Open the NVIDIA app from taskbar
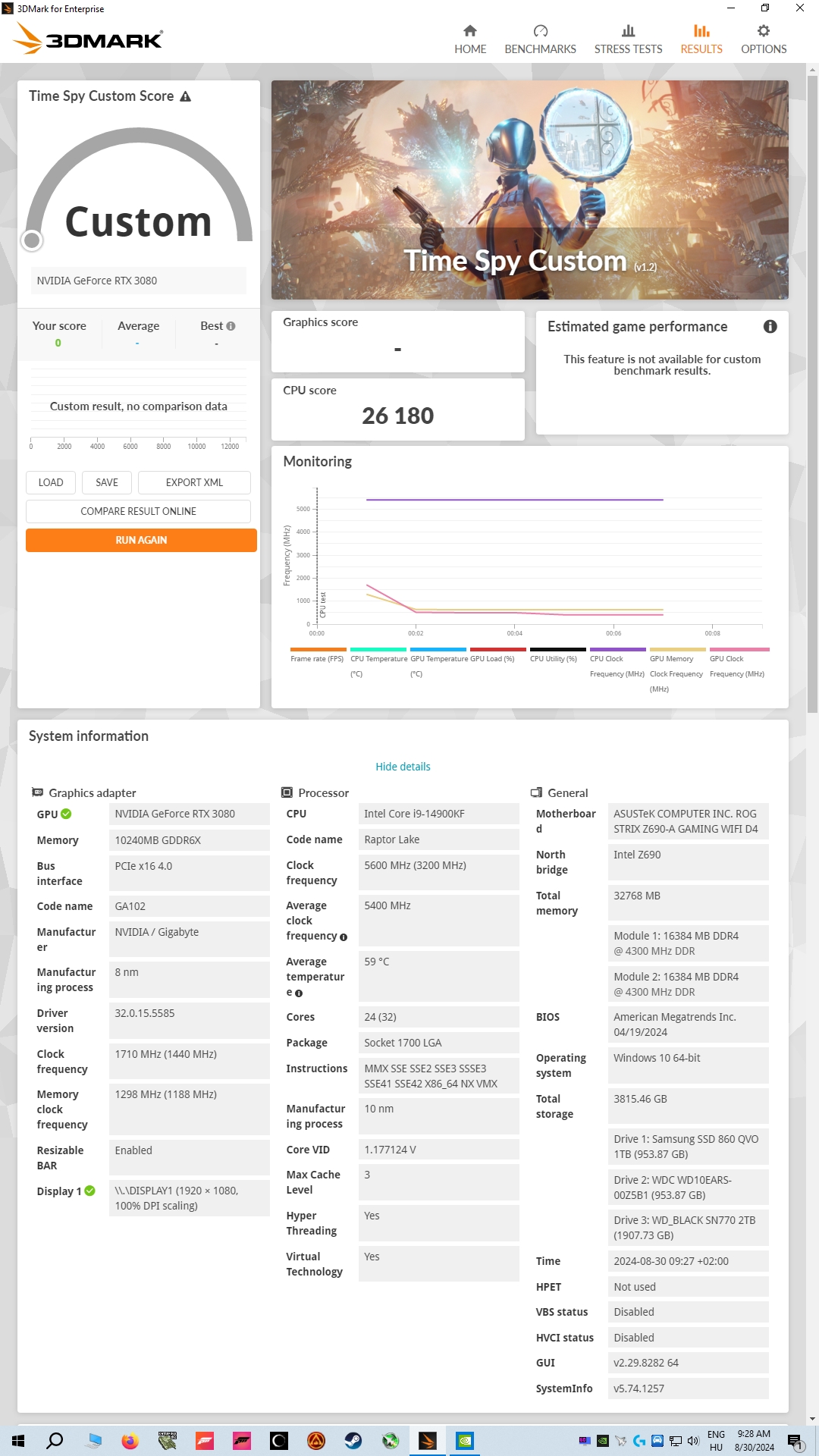 (x=464, y=1441)
